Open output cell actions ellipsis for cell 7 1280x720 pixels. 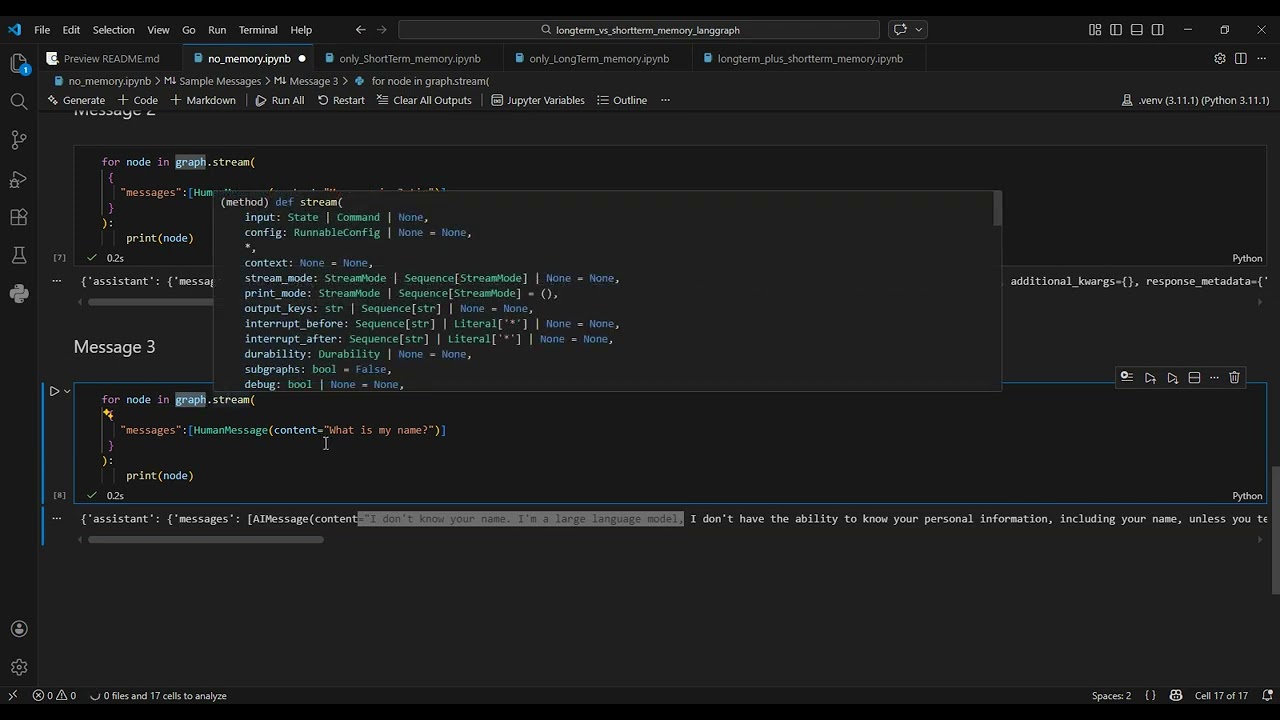tap(55, 281)
